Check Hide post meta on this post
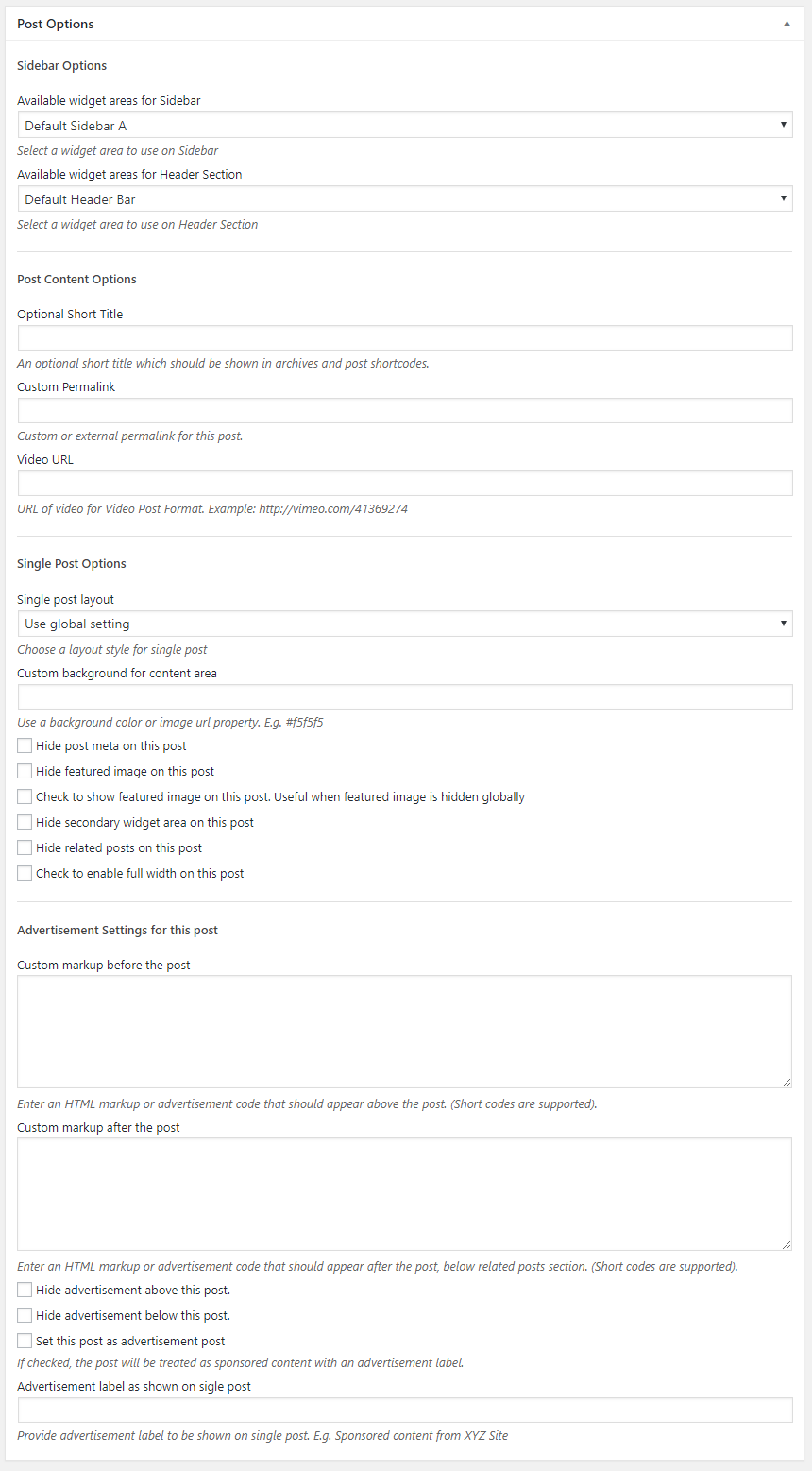 (x=25, y=746)
